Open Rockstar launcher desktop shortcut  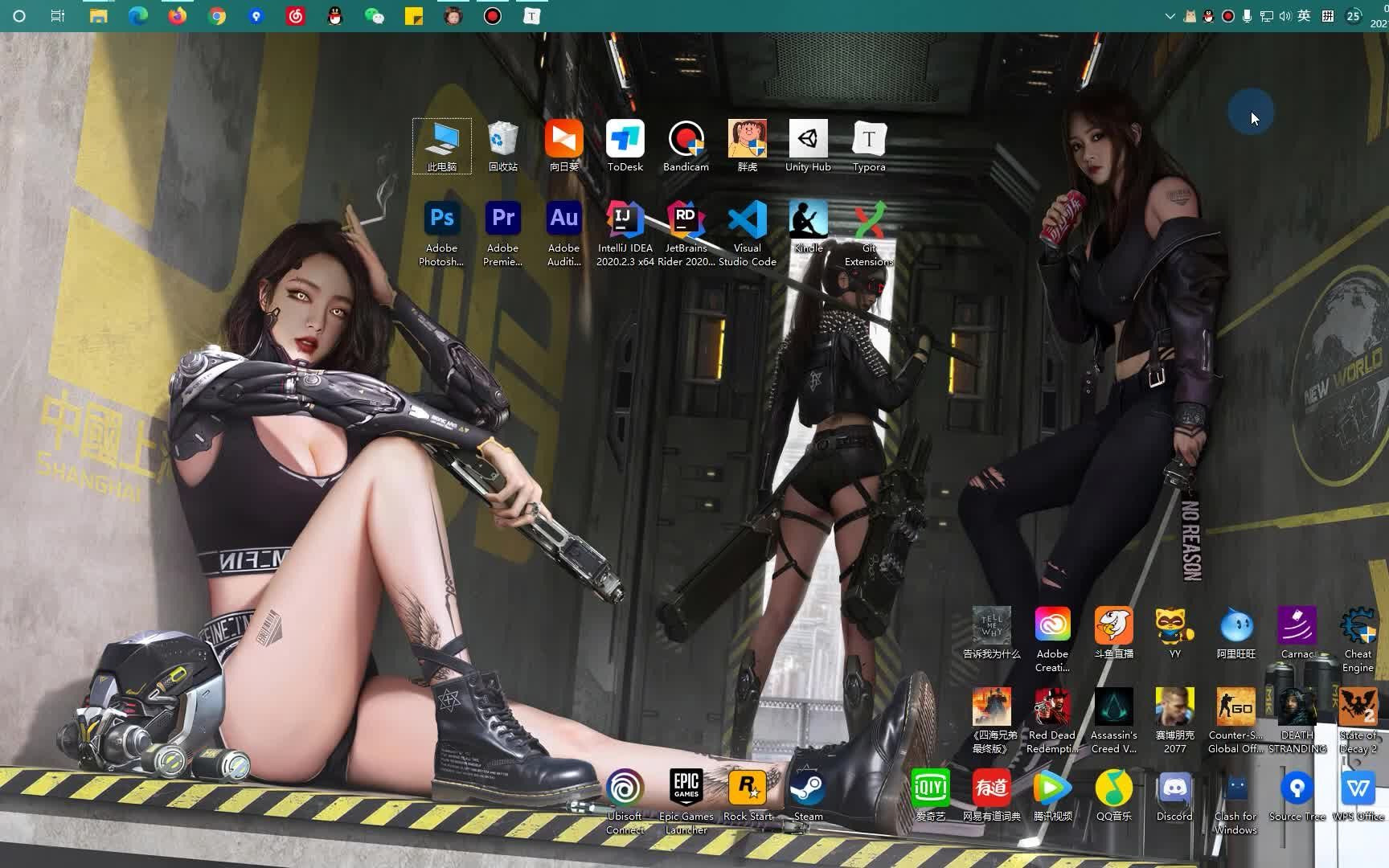[x=748, y=796]
